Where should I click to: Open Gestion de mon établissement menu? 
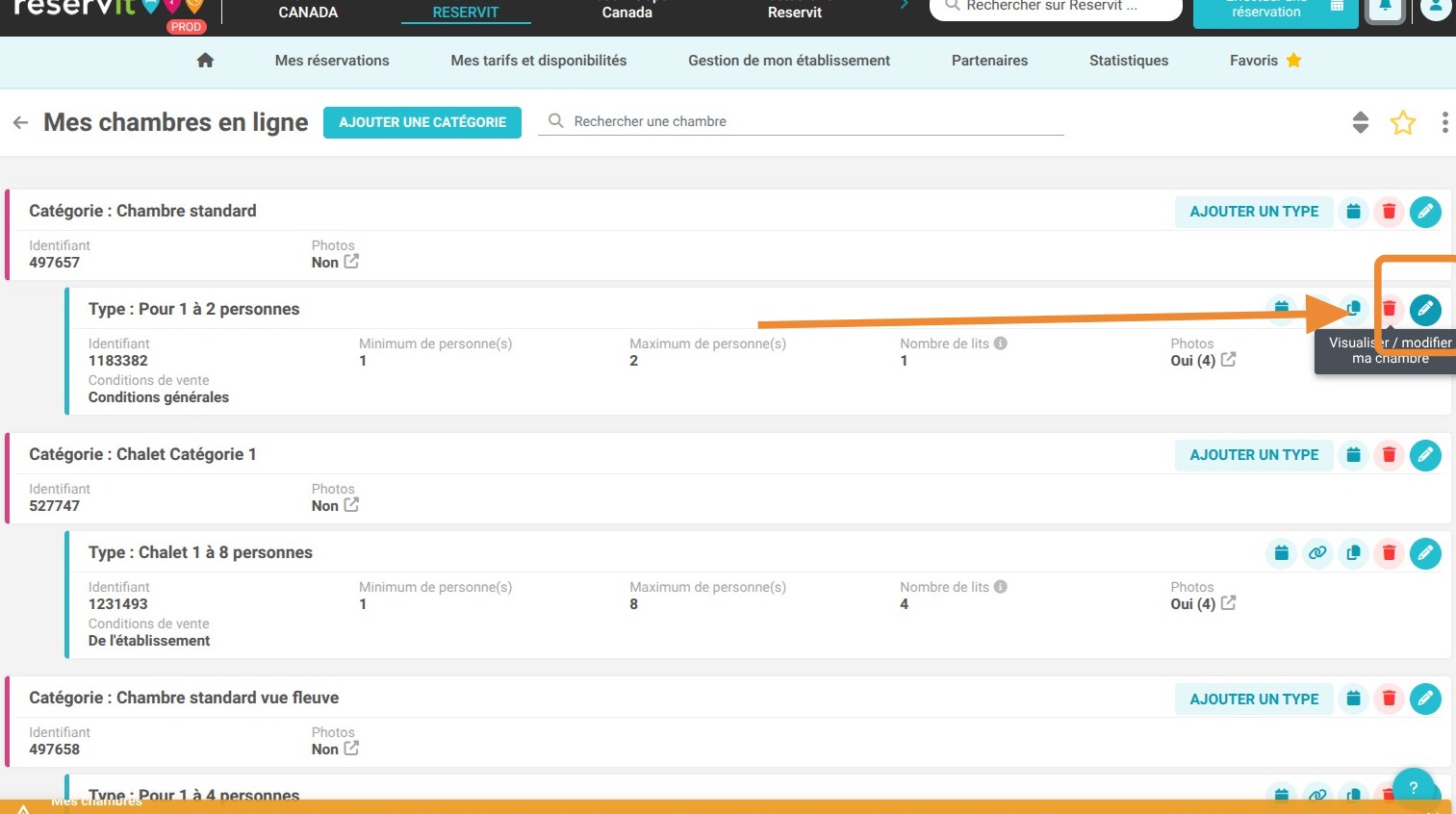[x=789, y=60]
